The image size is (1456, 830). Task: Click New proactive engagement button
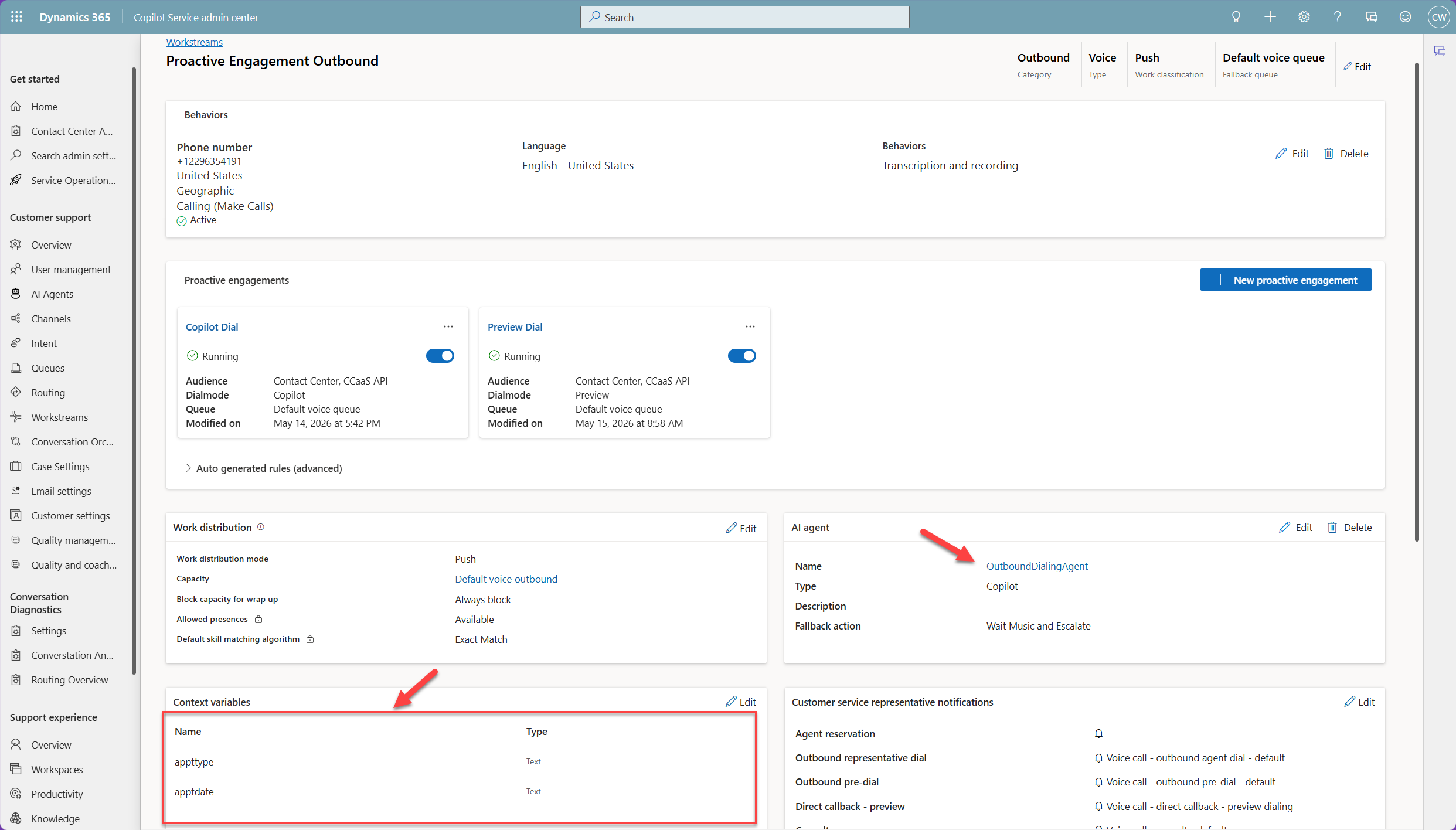pos(1285,280)
